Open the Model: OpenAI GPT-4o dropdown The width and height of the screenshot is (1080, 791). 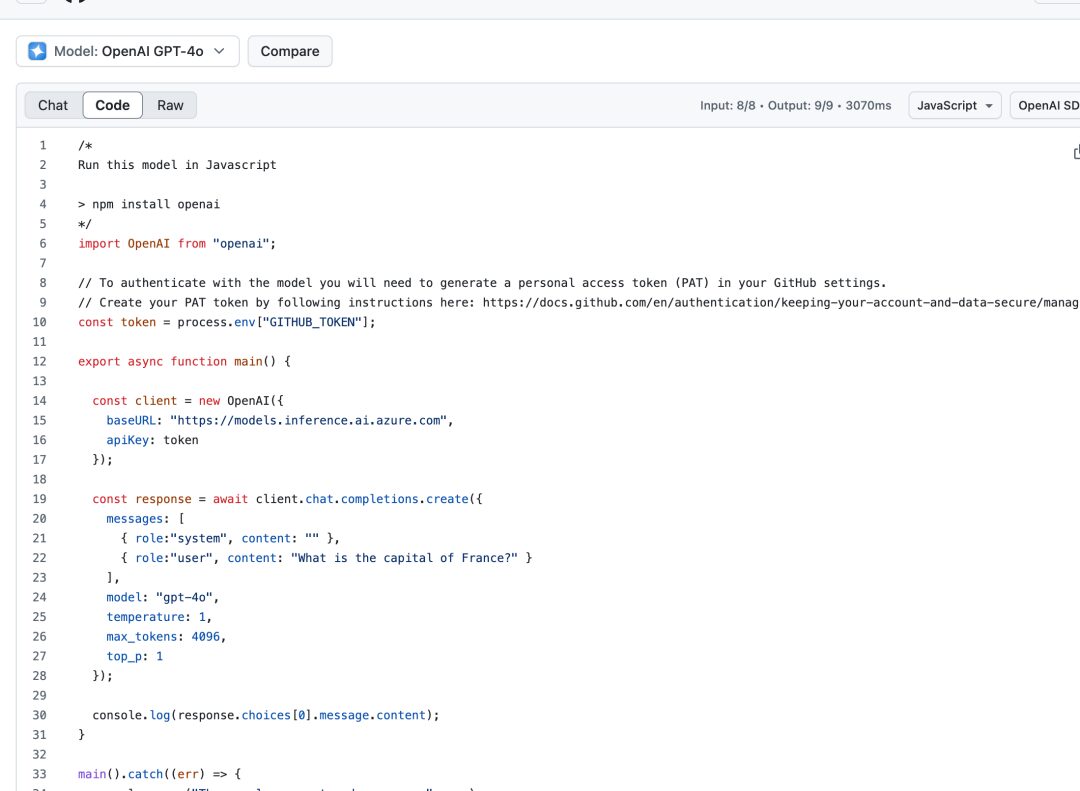coord(127,51)
